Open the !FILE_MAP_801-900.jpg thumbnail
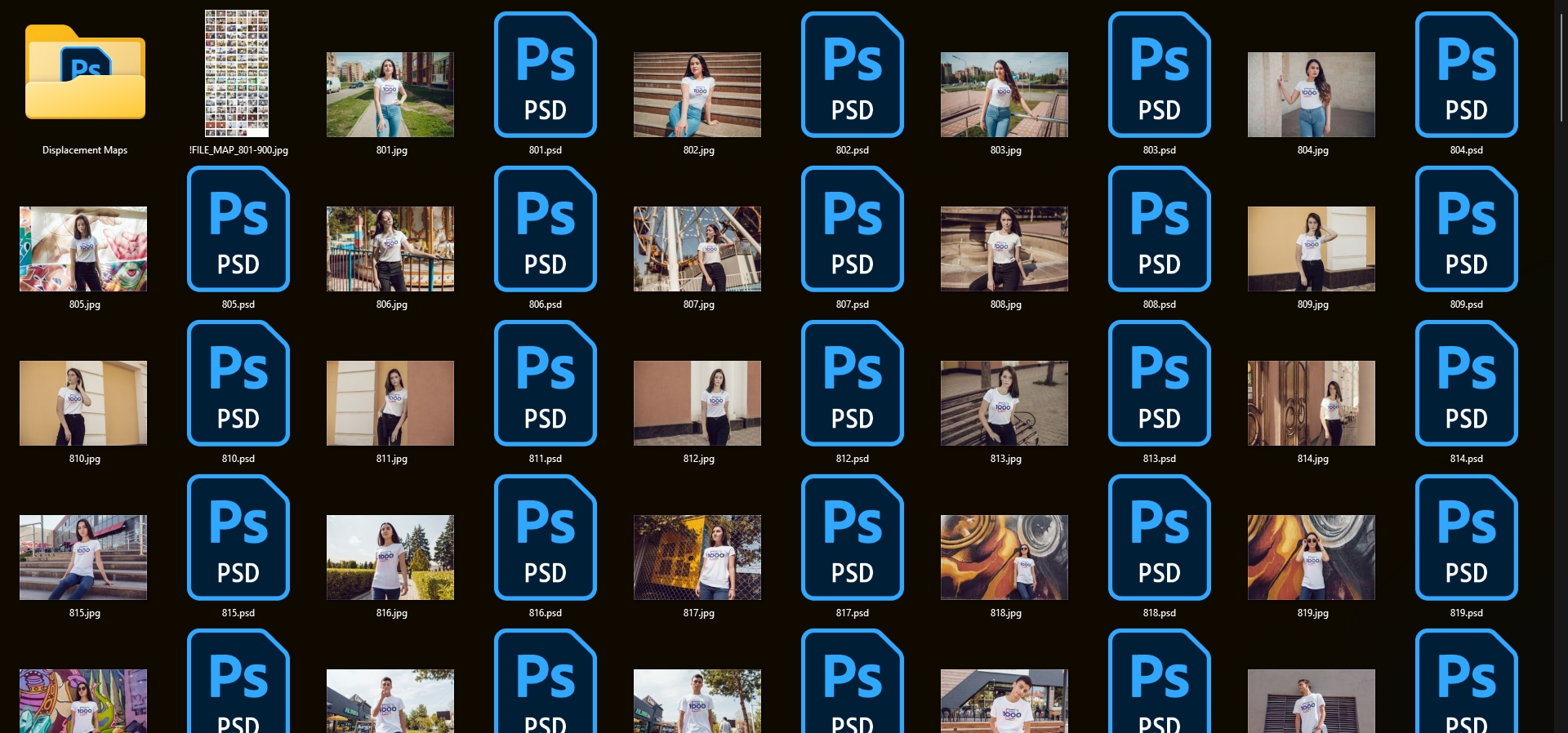The width and height of the screenshot is (1568, 733). coord(237,73)
